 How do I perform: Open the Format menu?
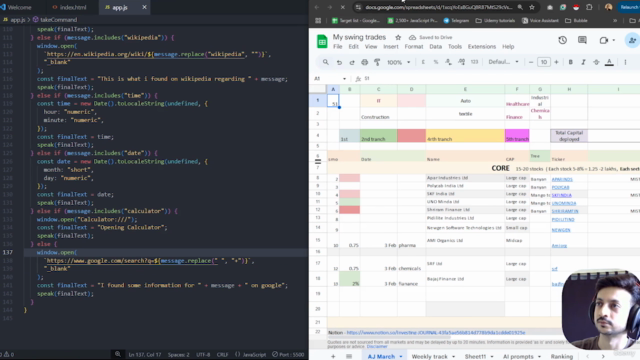(414, 47)
